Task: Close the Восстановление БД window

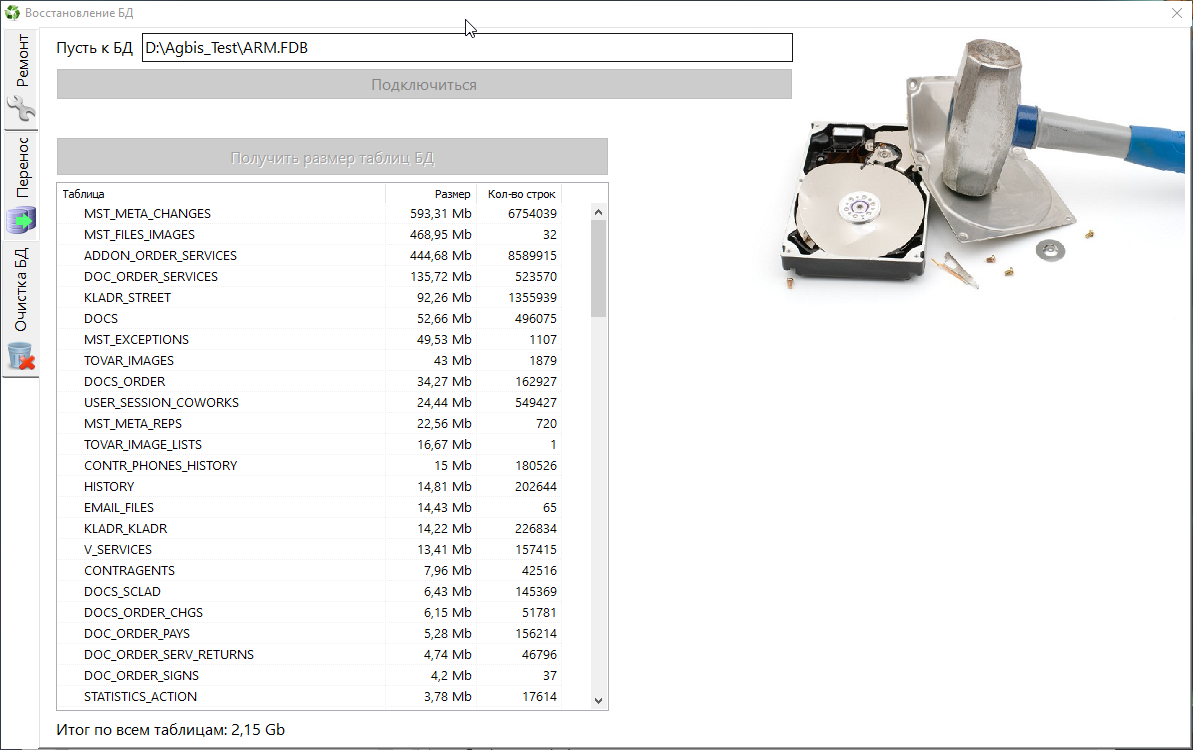Action: (1176, 13)
